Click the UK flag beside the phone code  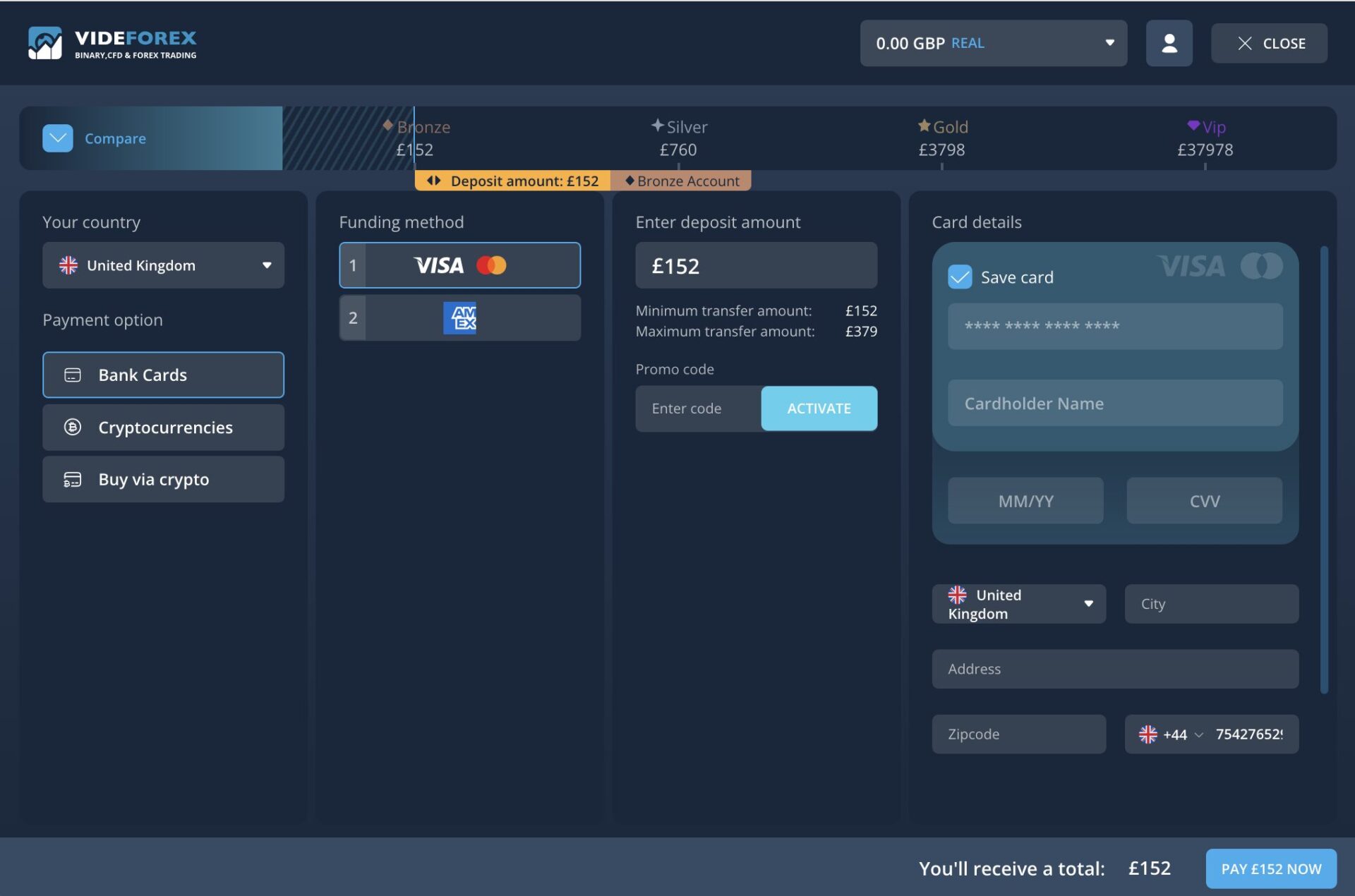[1150, 734]
